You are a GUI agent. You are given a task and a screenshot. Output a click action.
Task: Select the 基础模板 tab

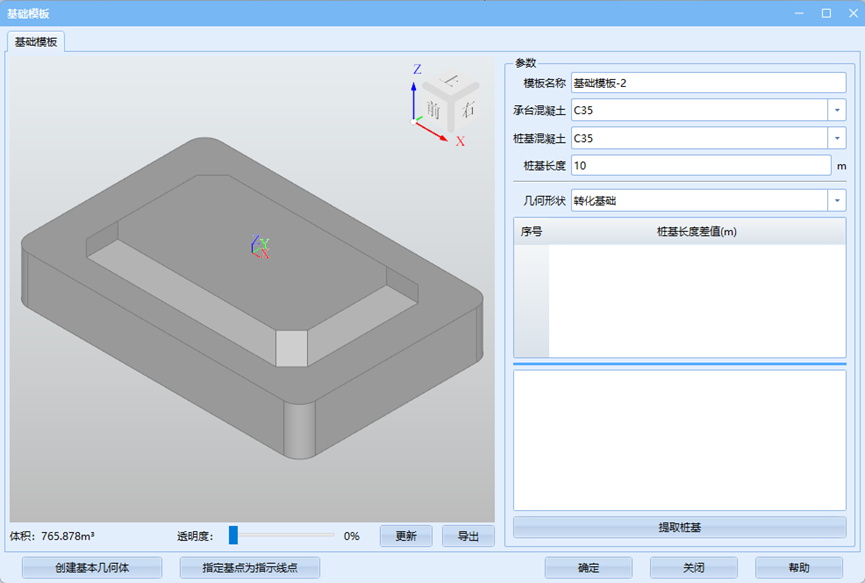(x=36, y=42)
